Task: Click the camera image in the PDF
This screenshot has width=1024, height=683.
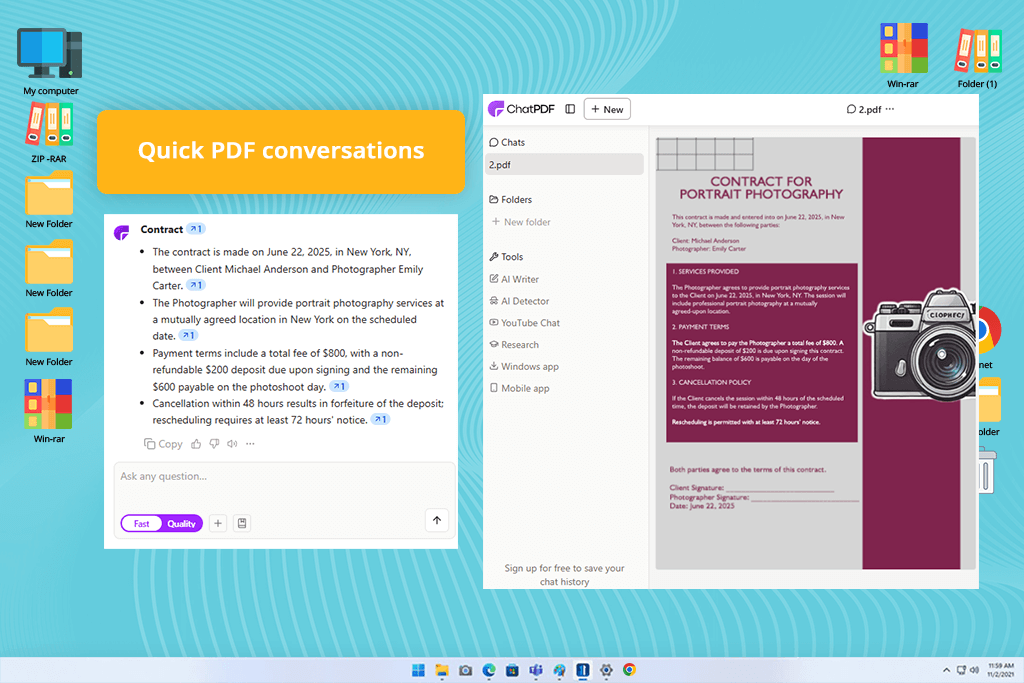Action: tap(921, 345)
